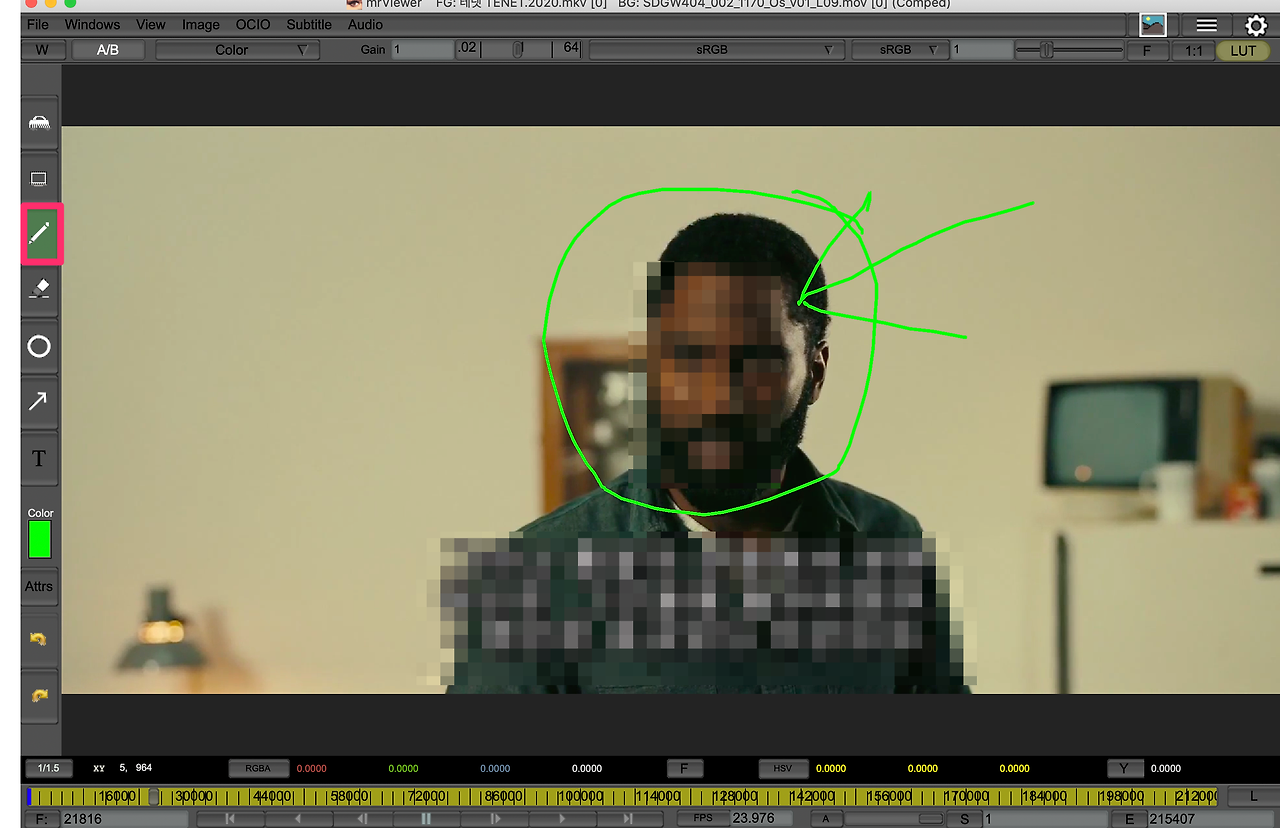Open the settings gear icon

[1256, 26]
